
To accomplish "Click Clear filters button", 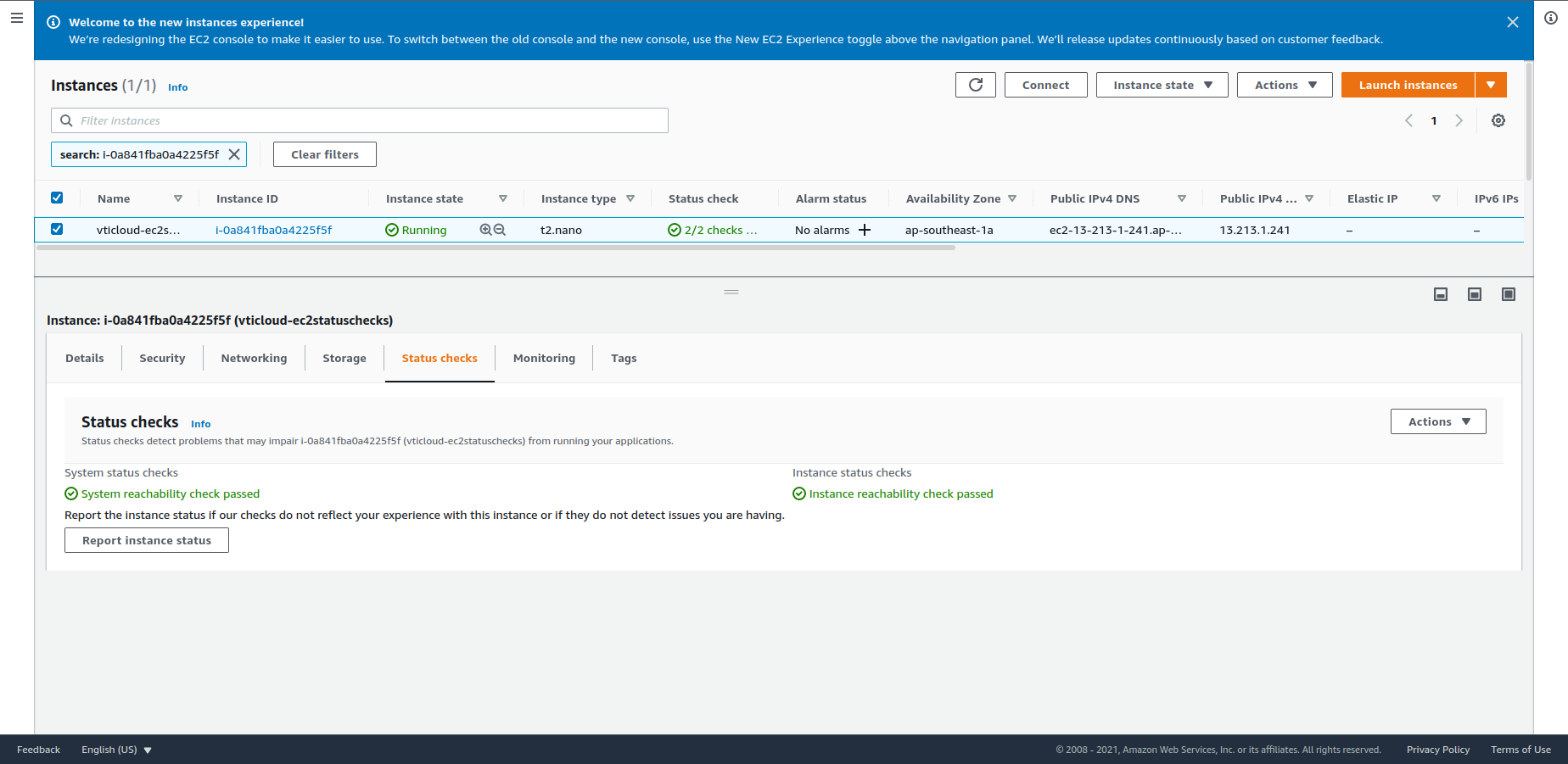I will click(325, 154).
